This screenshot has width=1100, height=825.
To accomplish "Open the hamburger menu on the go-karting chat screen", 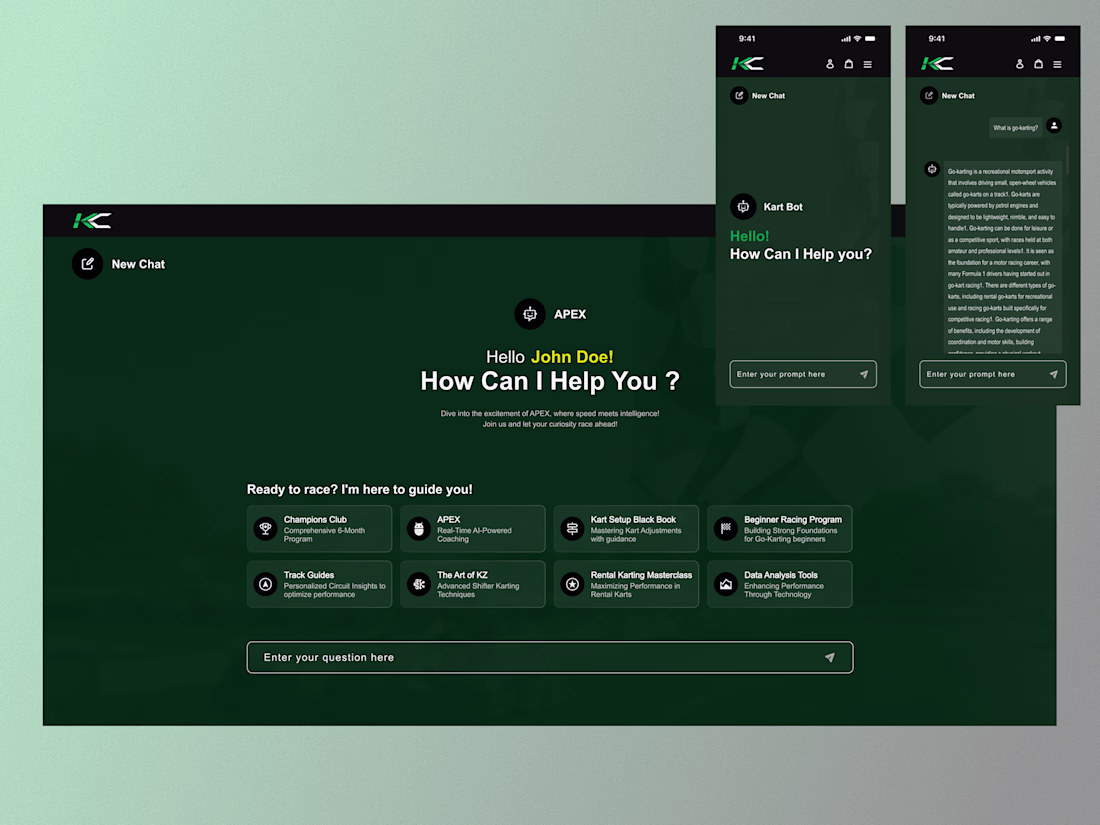I will coord(1057,65).
